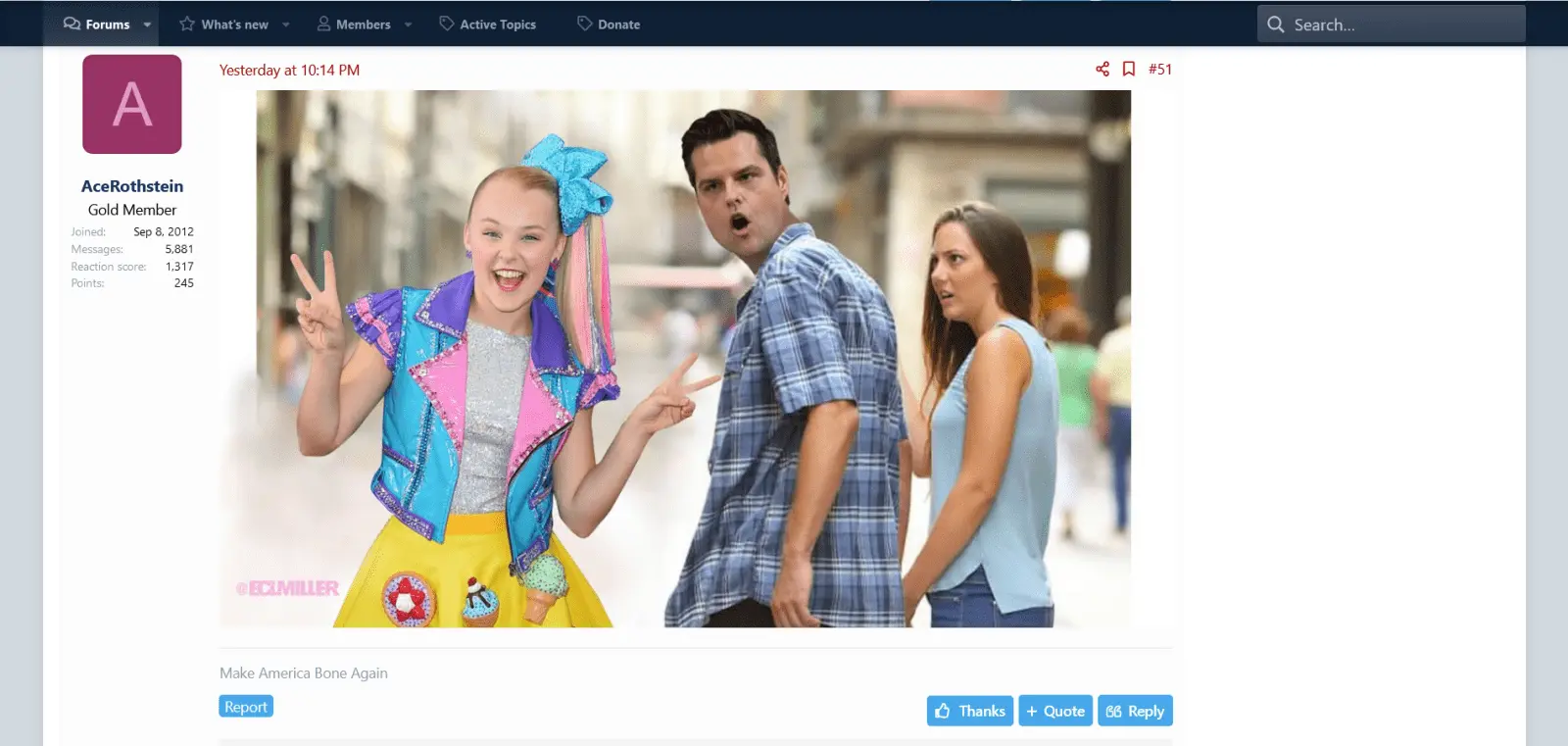1568x746 pixels.
Task: Expand the Forums dropdown arrow
Action: point(147,25)
